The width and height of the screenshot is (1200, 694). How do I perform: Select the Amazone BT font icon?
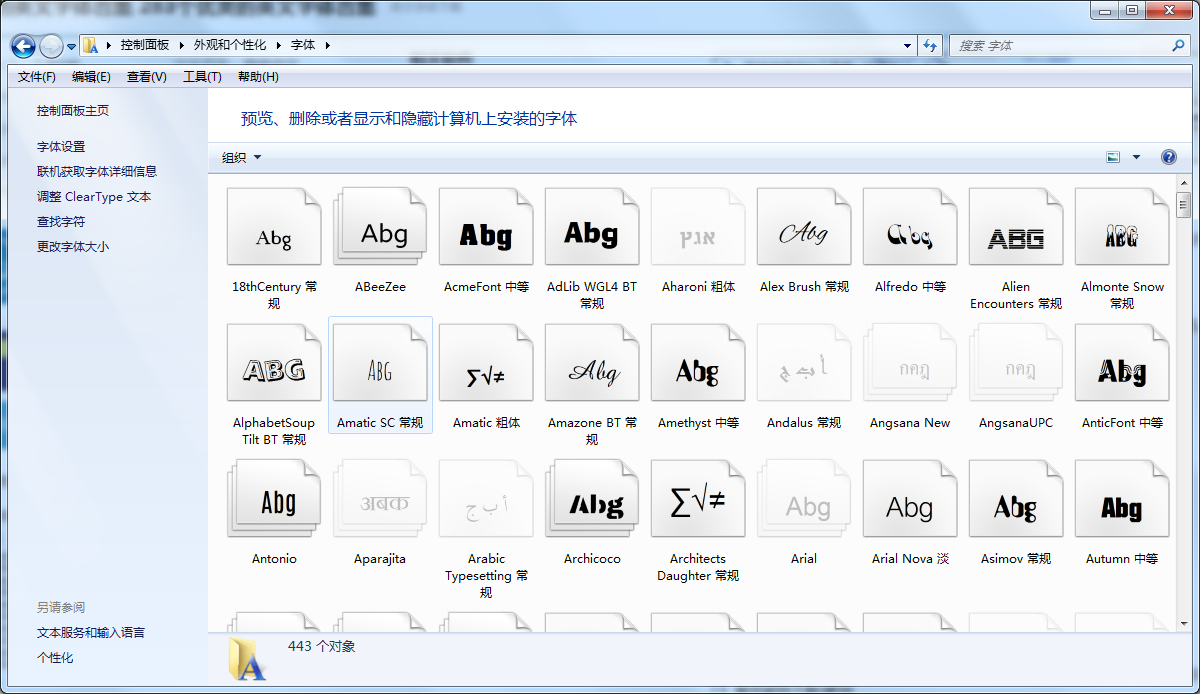(x=592, y=363)
